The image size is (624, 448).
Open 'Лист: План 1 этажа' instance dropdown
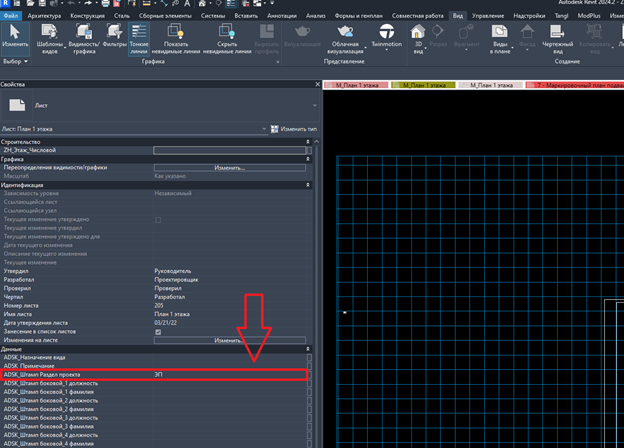(264, 129)
